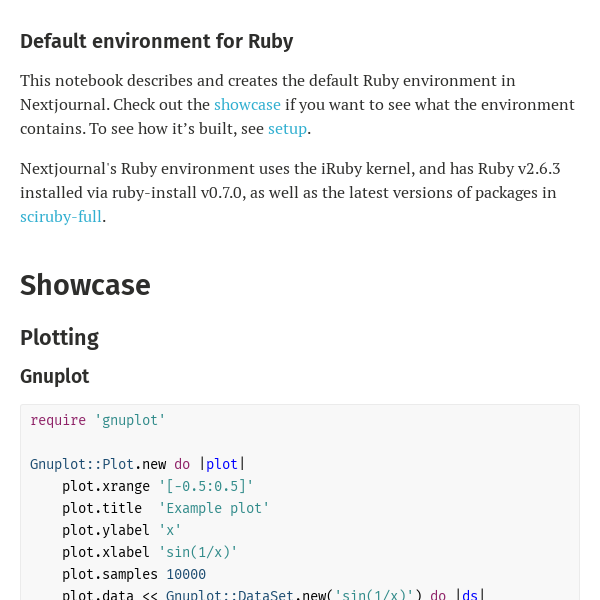The image size is (600, 600).
Task: Click the 'Gnuplot' heading
Action: pos(54,376)
